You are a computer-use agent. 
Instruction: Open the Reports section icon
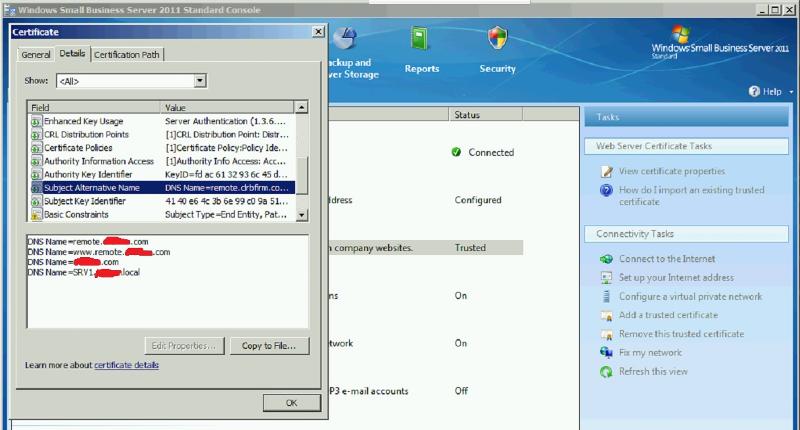pyautogui.click(x=419, y=39)
